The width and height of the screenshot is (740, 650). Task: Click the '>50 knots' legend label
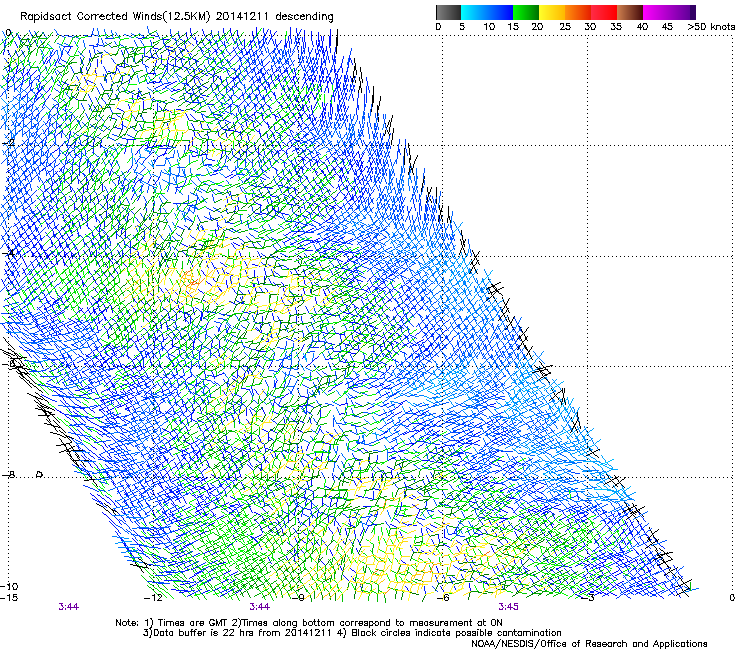711,27
